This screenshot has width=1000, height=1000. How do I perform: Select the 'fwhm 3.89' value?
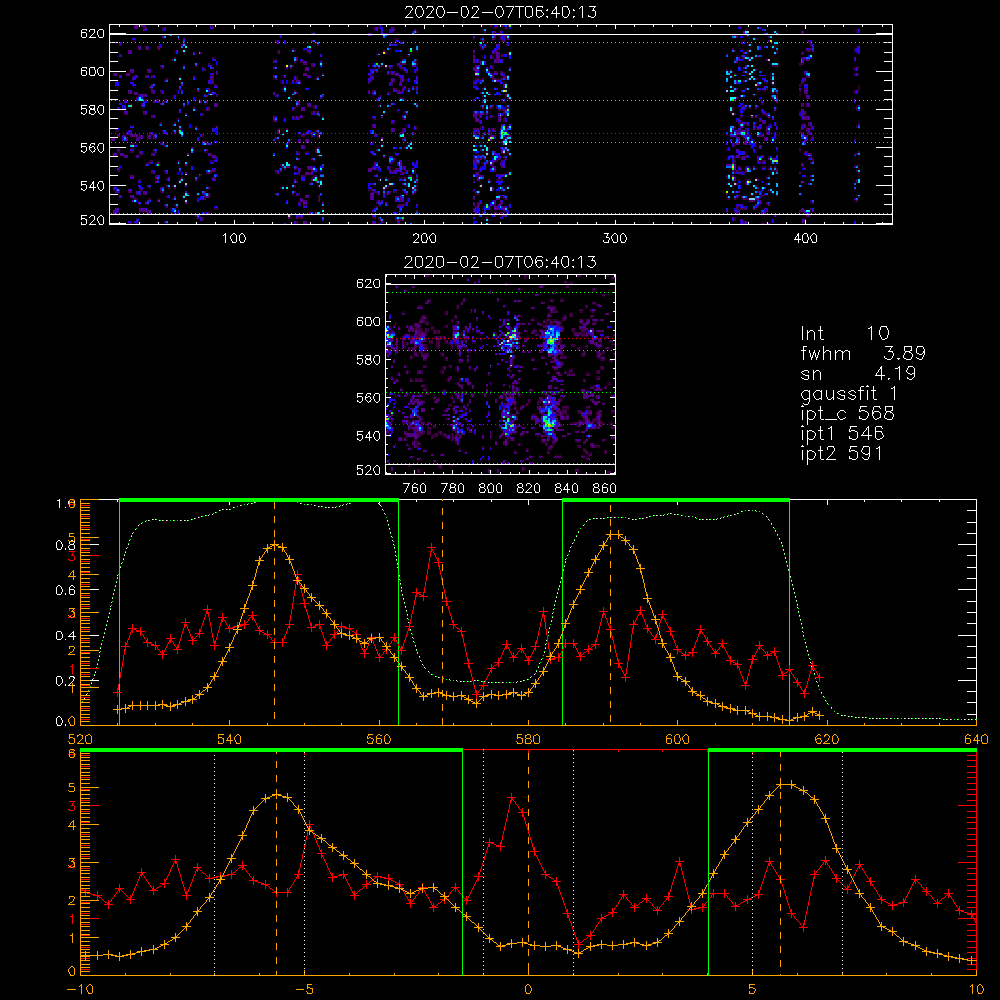pyautogui.click(x=863, y=353)
